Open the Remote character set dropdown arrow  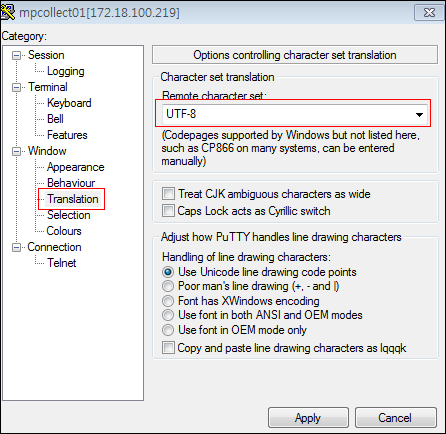419,115
